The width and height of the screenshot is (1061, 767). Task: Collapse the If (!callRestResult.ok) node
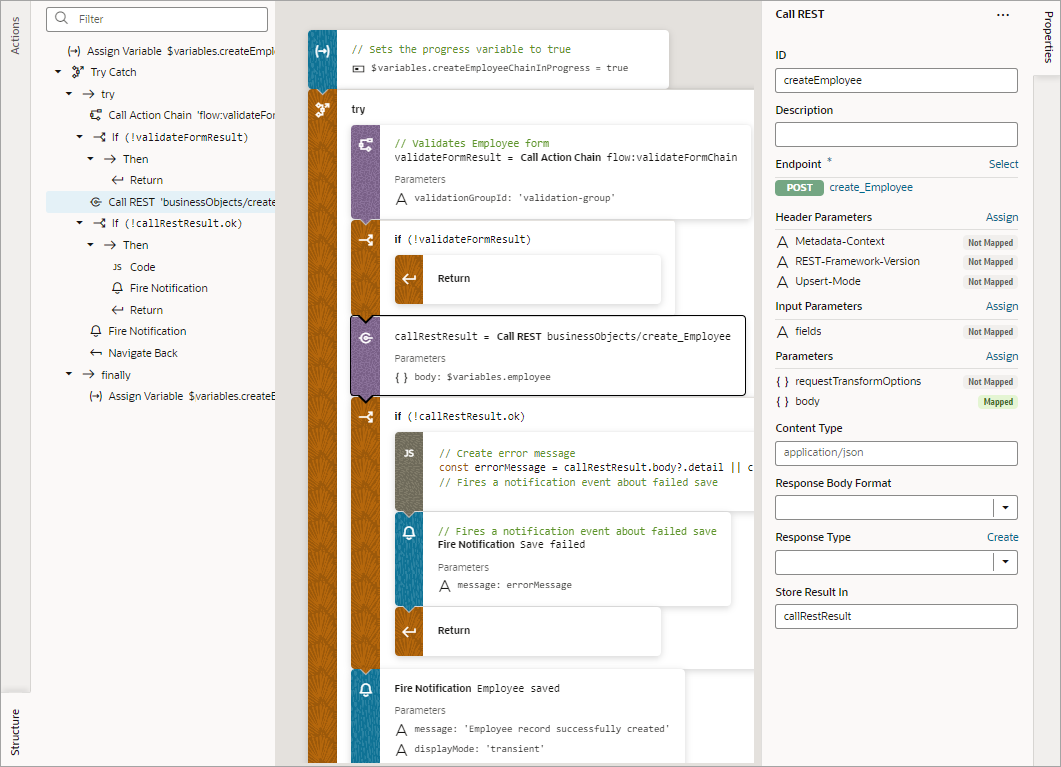click(80, 223)
